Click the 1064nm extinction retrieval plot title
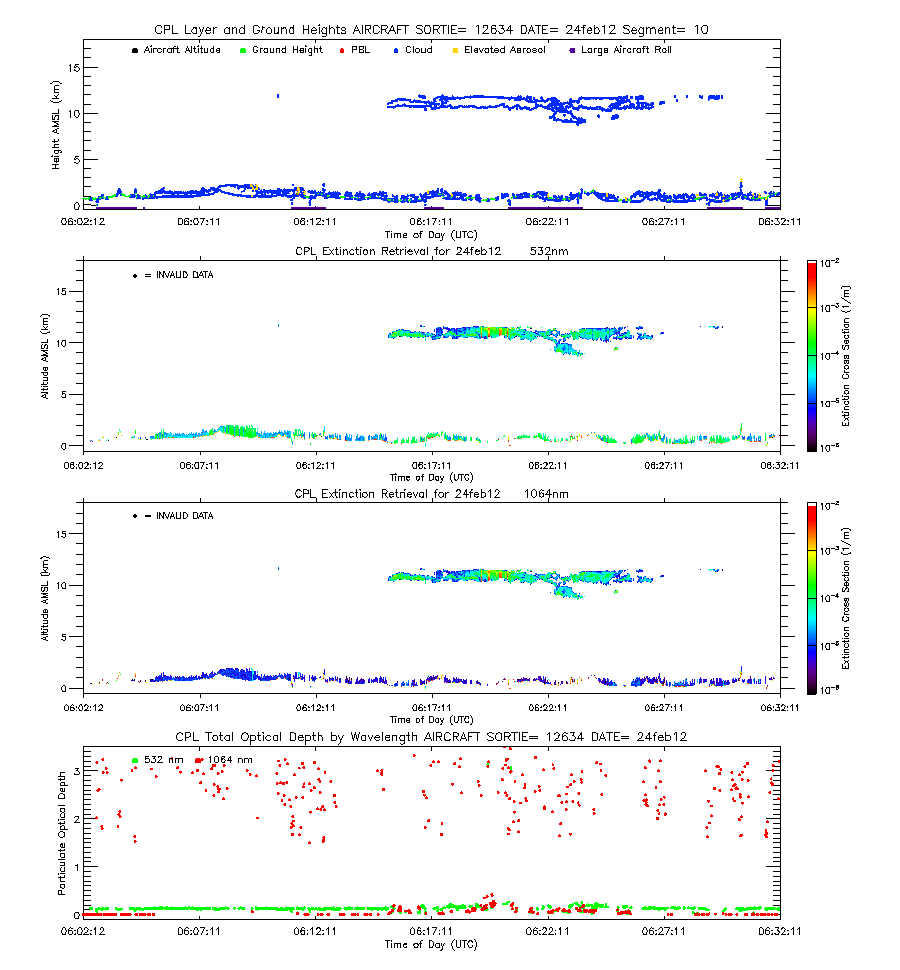900x970 pixels. pyautogui.click(x=431, y=494)
